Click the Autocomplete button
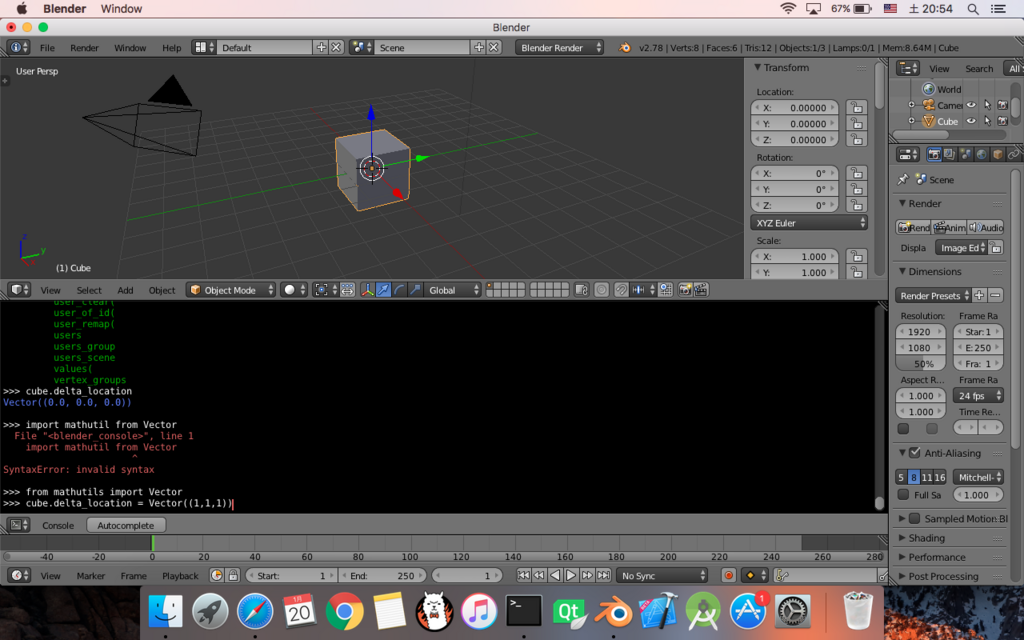 point(126,525)
